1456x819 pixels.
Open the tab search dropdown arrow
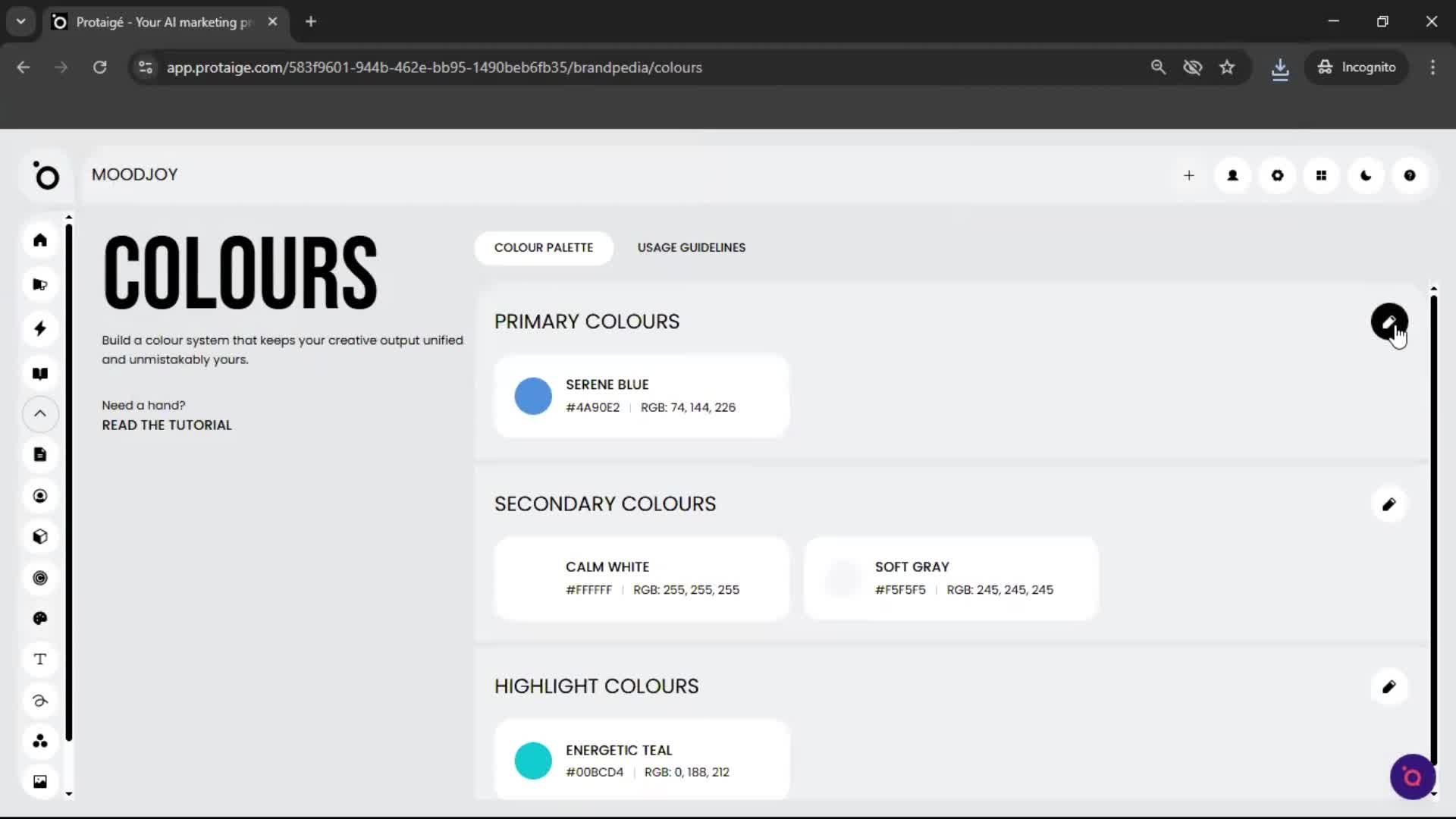point(21,21)
